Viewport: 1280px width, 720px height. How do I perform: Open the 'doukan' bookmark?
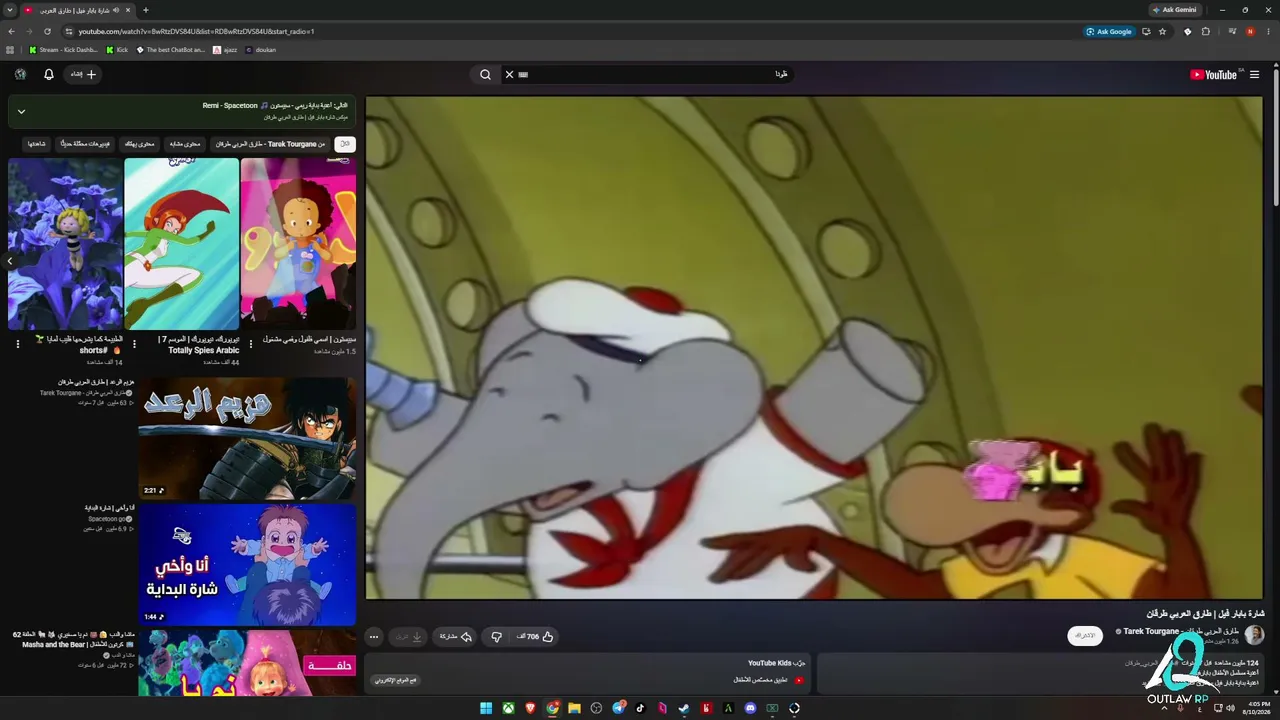coord(260,49)
